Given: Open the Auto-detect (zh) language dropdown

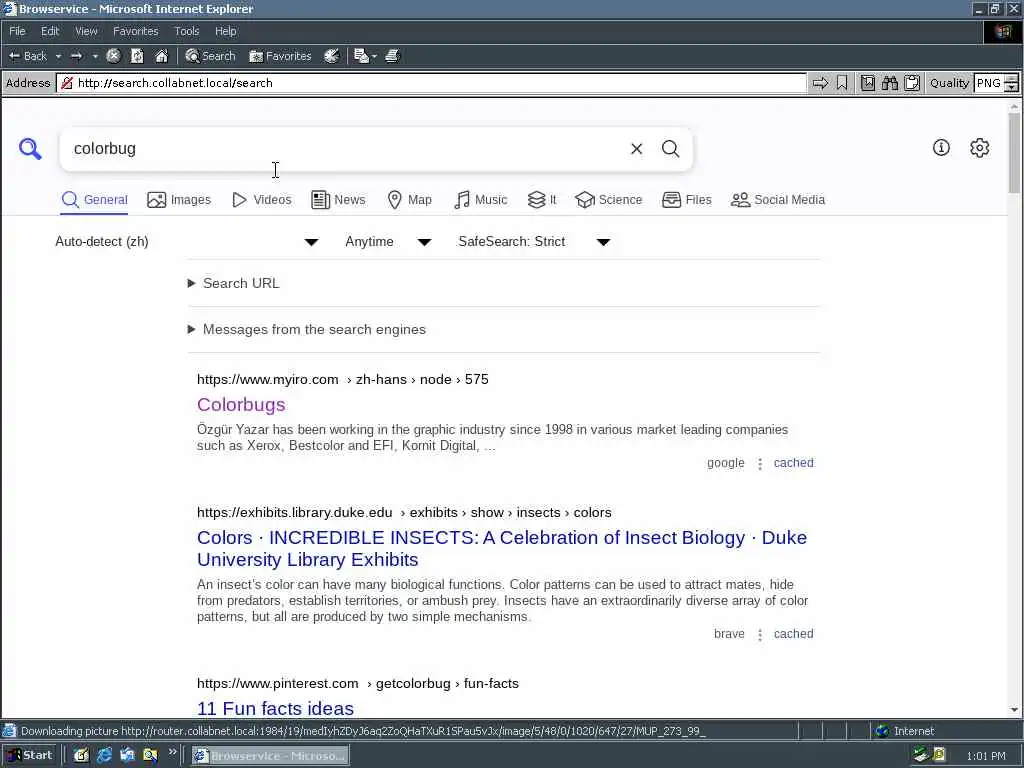Looking at the screenshot, I should click(x=187, y=242).
